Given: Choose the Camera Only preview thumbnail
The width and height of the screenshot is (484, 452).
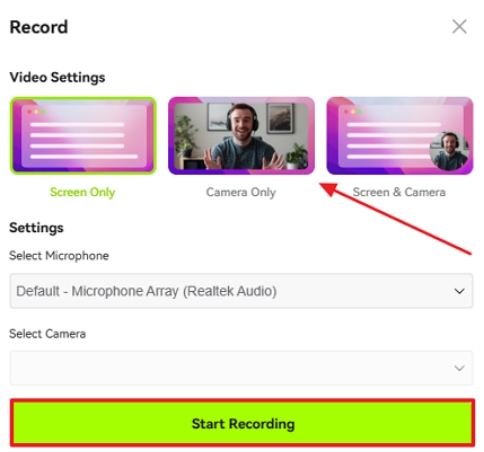Looking at the screenshot, I should (x=241, y=136).
